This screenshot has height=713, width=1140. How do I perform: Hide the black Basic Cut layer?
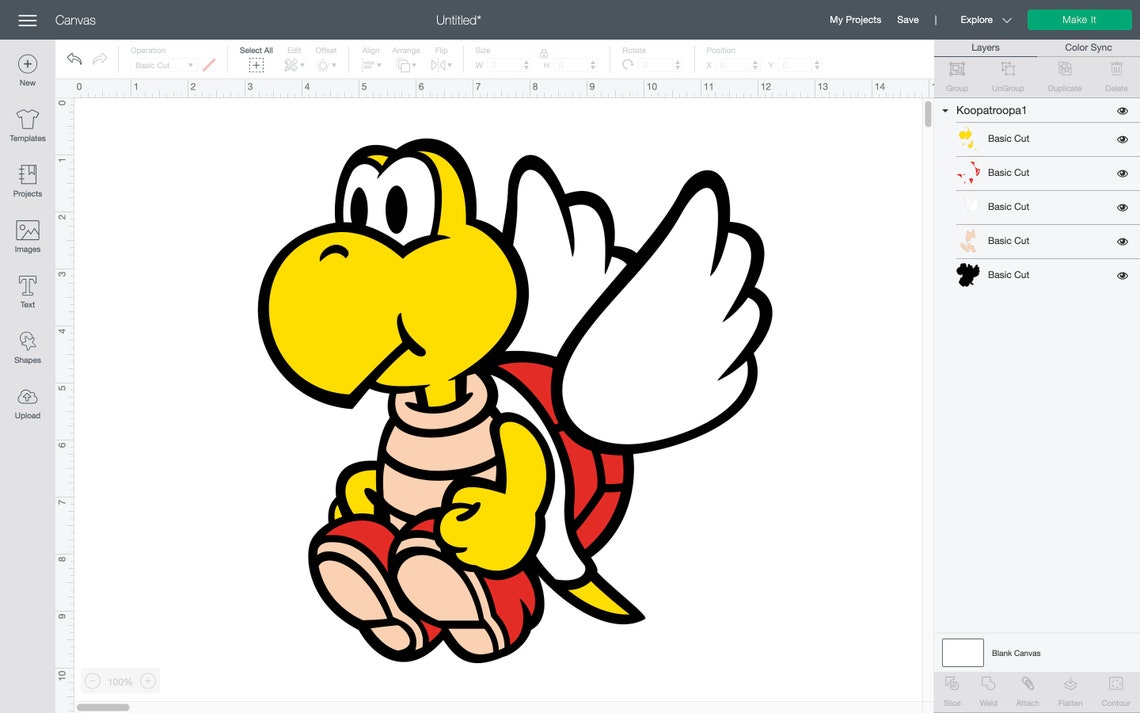[x=1122, y=275]
